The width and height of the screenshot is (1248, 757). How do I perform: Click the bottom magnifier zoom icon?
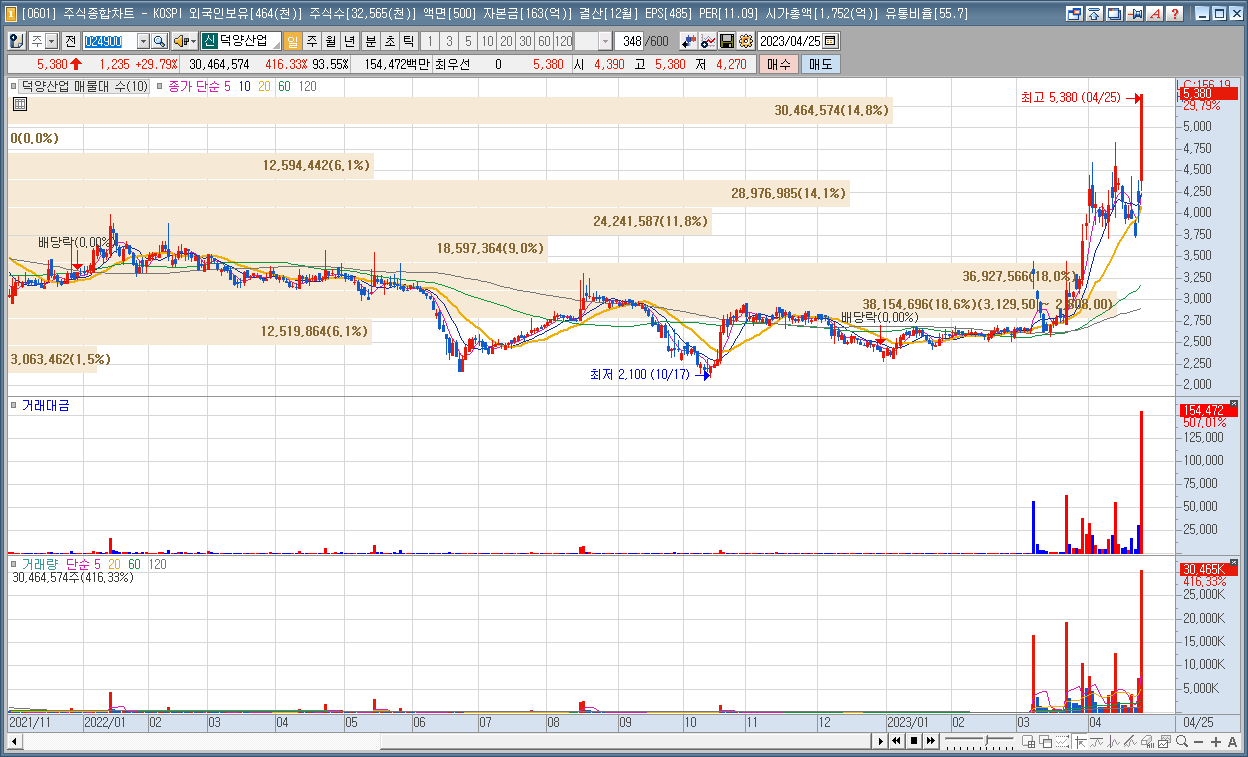coord(1182,741)
